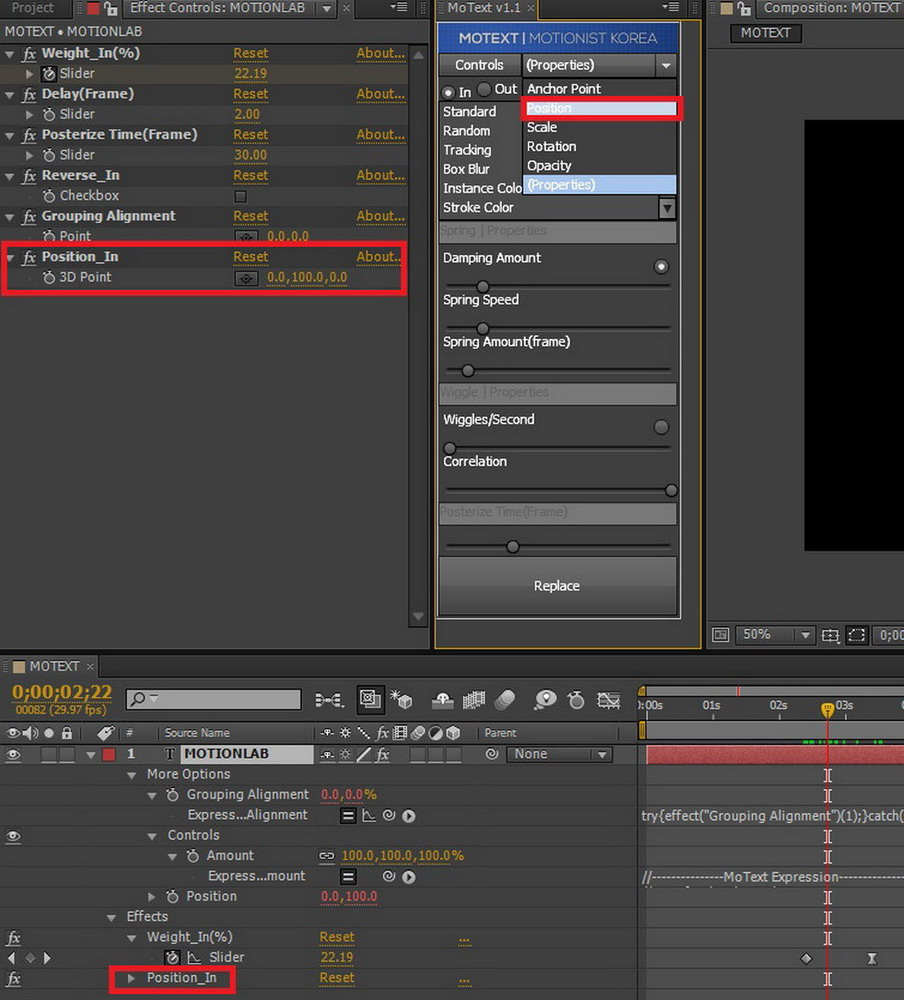The height and width of the screenshot is (1000, 904).
Task: Toggle visibility eye of the Controls animator
Action: coord(13,836)
